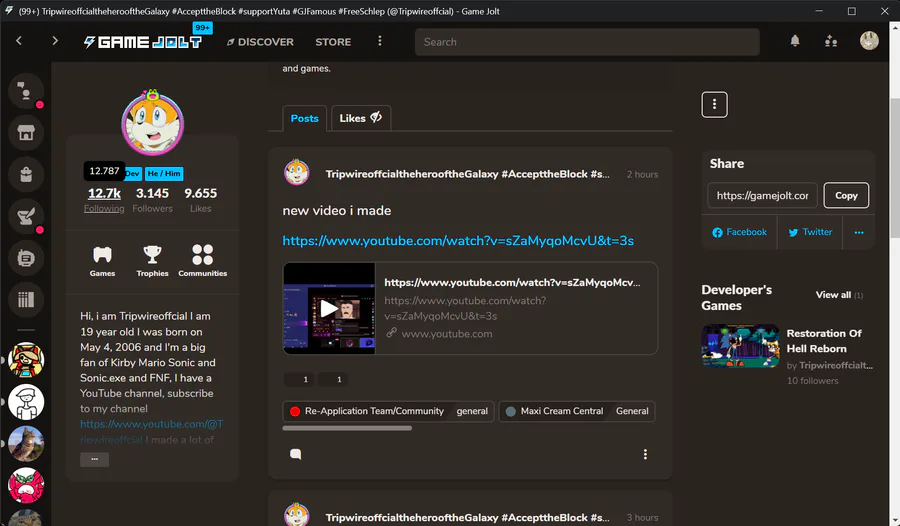This screenshot has width=900, height=526.
Task: Open the library bars icon in left sidebar
Action: pyautogui.click(x=26, y=300)
